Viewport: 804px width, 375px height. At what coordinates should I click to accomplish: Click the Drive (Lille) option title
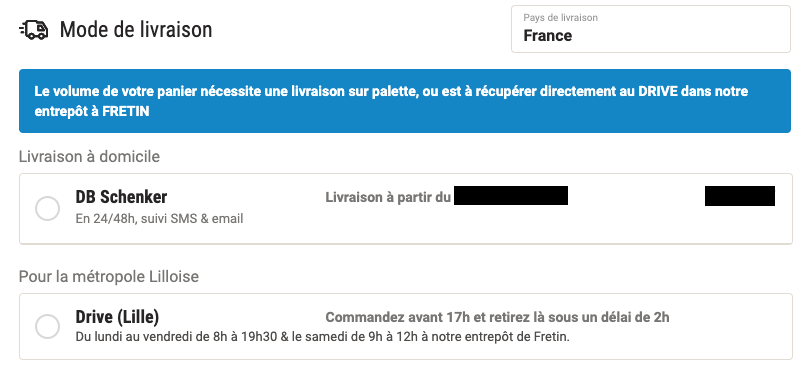(x=117, y=317)
